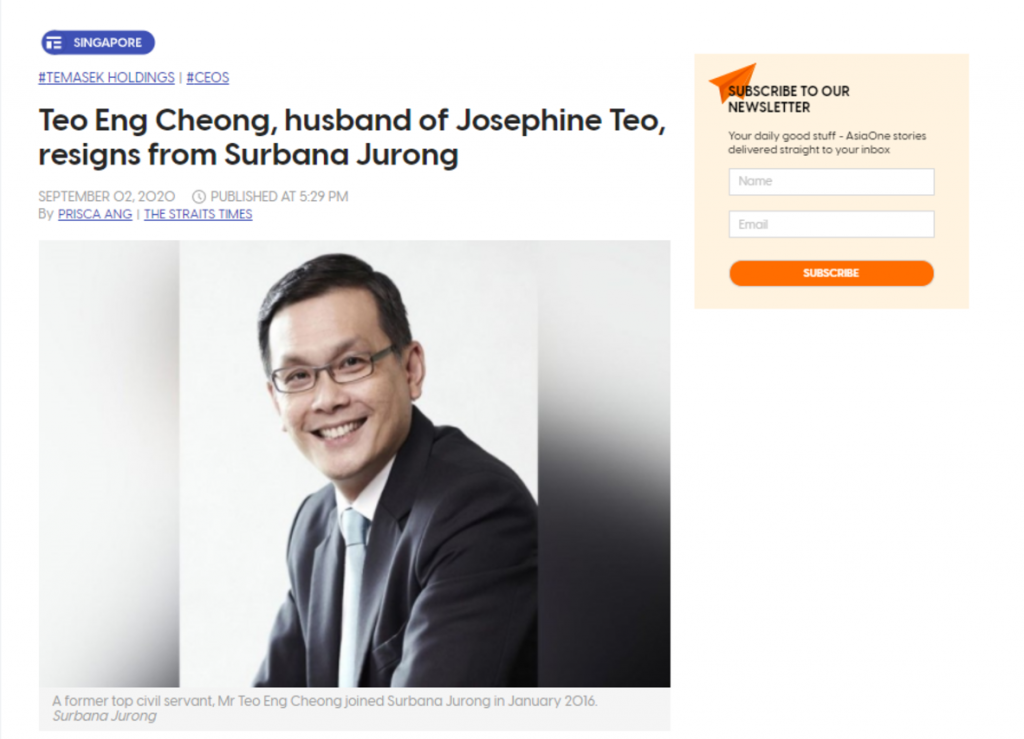
Task: Follow the #CEOS hashtag link
Action: coord(208,78)
